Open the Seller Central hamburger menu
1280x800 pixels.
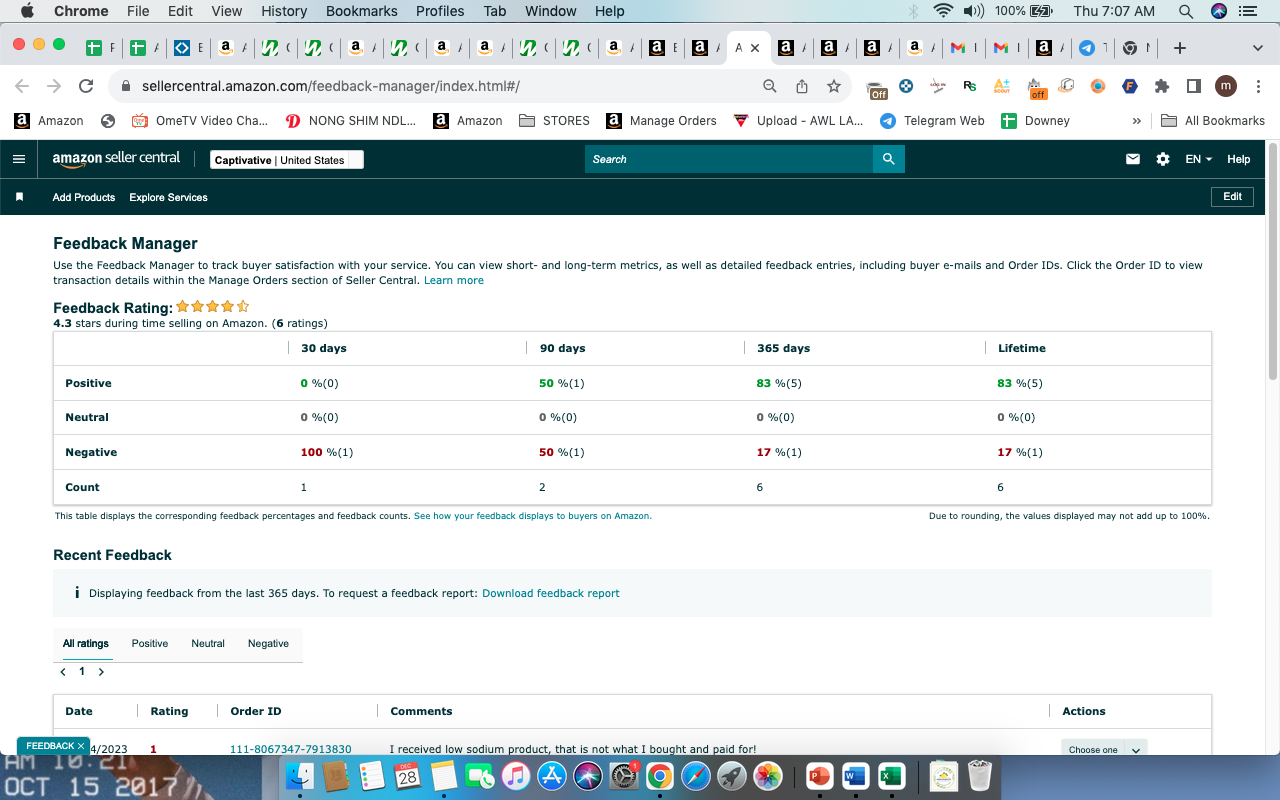[18, 159]
